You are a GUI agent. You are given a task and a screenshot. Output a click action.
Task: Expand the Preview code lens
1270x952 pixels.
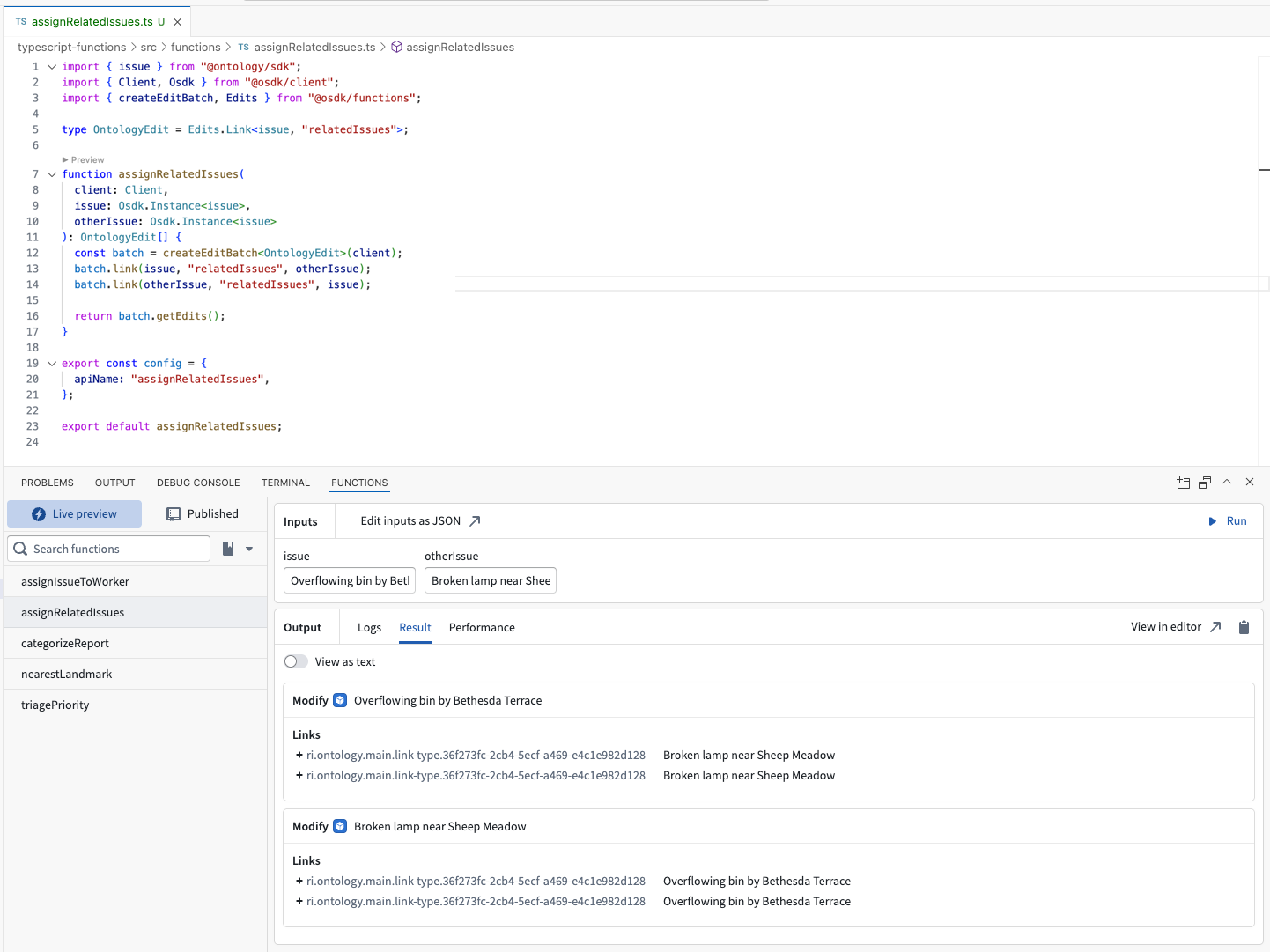(83, 160)
